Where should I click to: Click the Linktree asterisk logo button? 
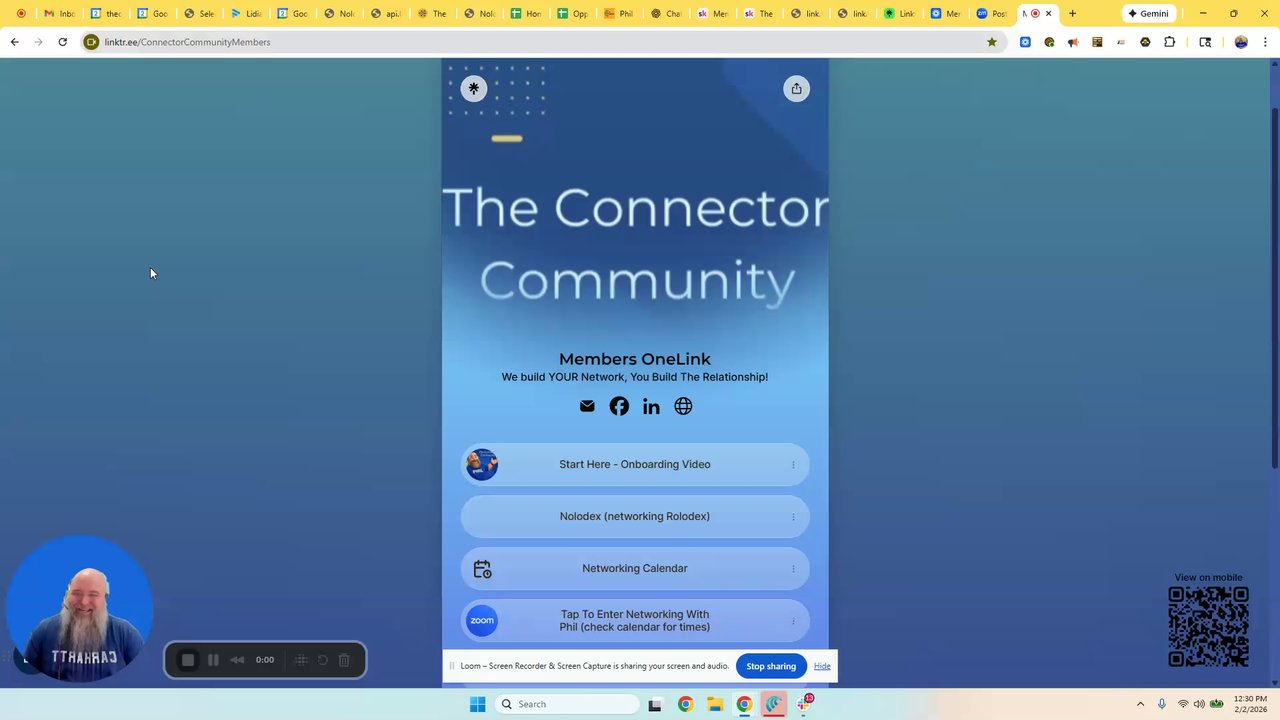(x=474, y=88)
